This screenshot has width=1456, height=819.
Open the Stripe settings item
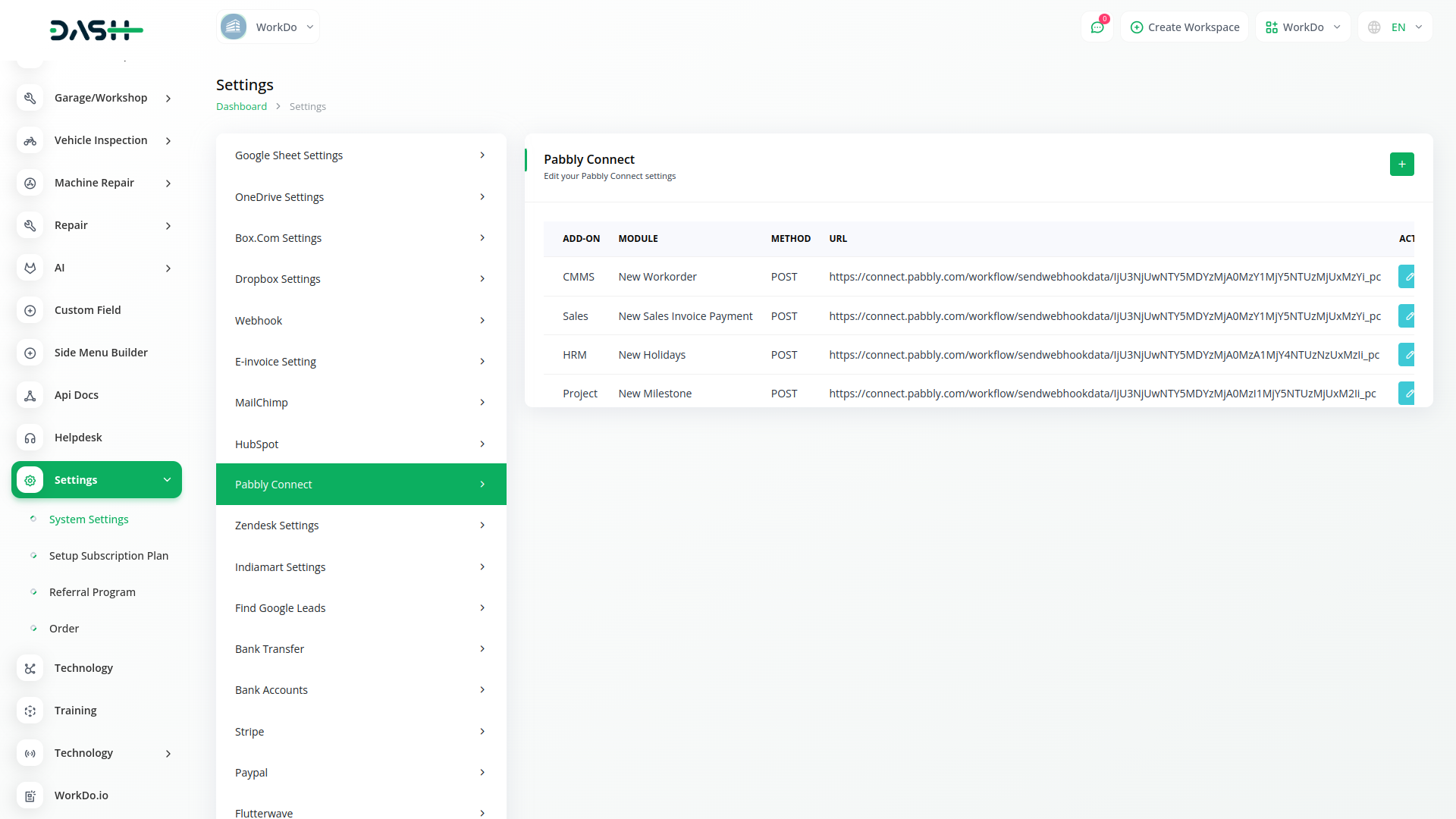pos(361,732)
